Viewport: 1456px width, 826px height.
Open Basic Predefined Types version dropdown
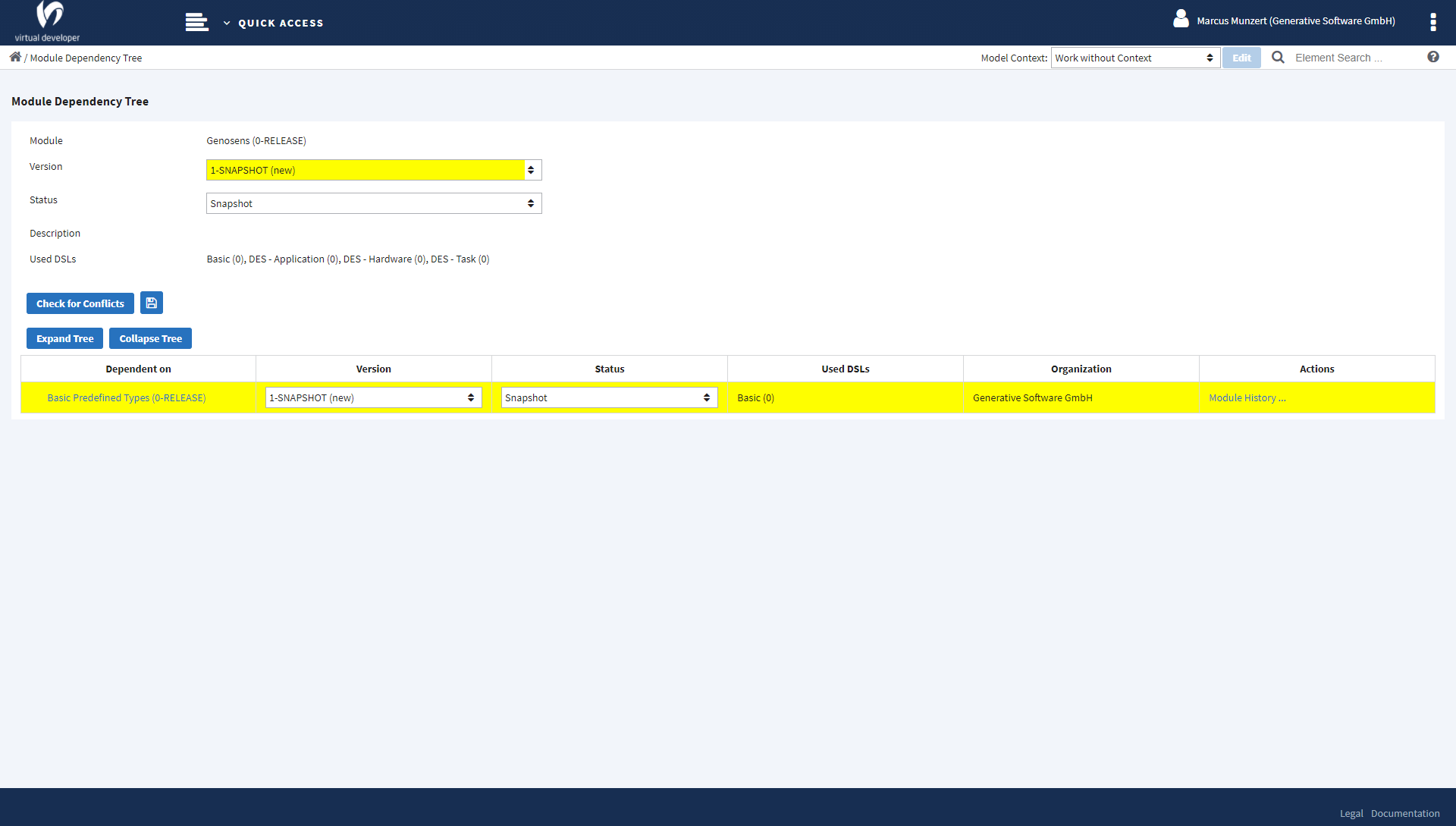[x=374, y=397]
